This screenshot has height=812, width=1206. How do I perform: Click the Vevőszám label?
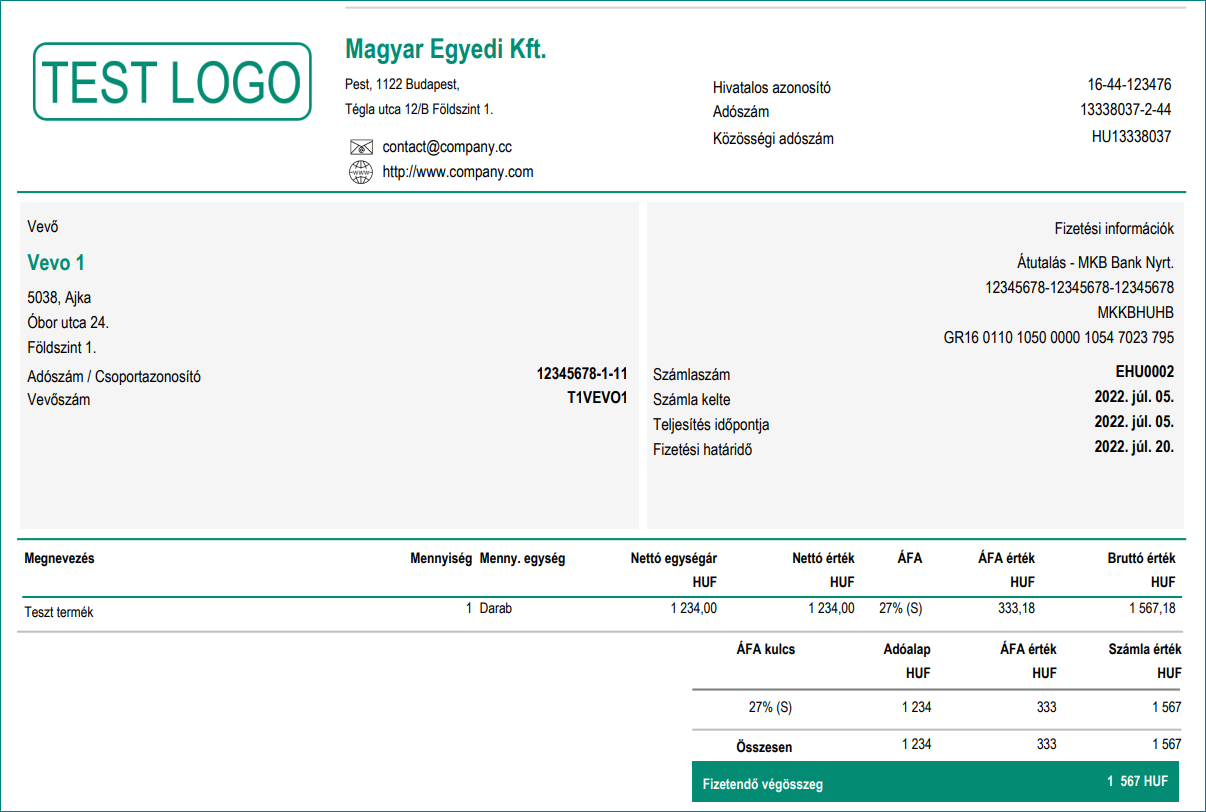coord(59,400)
